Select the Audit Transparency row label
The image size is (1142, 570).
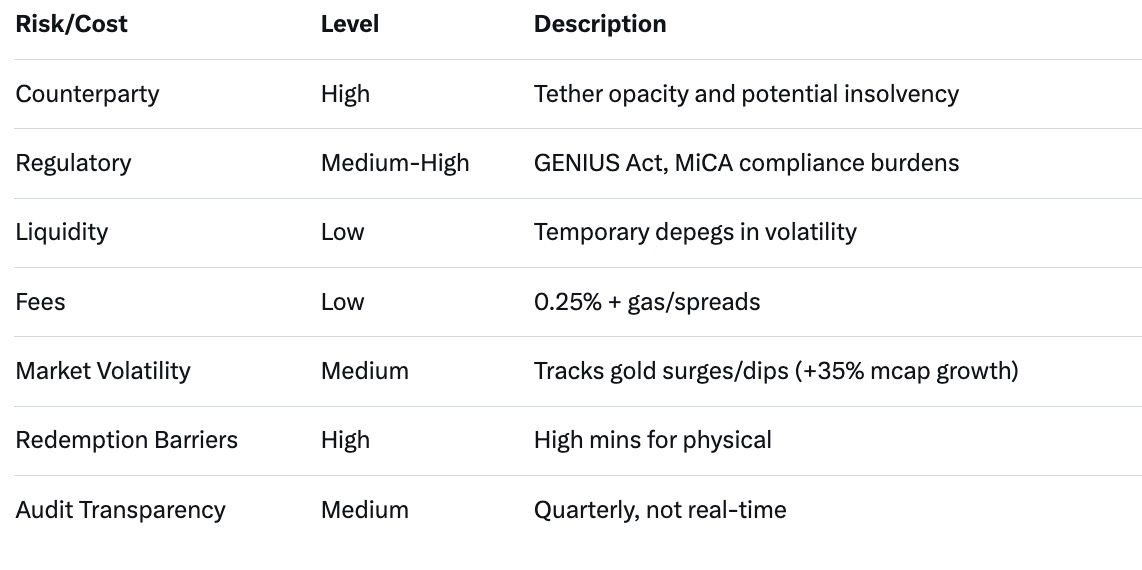tap(120, 510)
